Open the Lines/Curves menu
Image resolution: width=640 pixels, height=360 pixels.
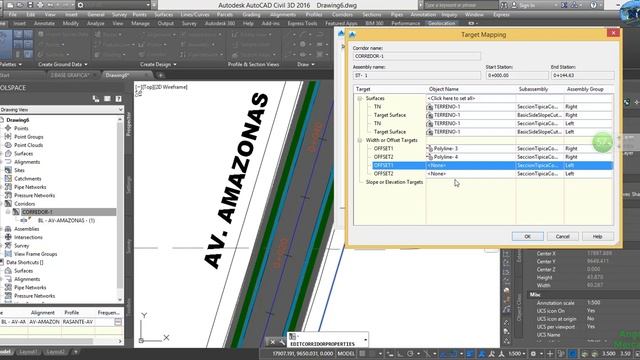[x=195, y=14]
